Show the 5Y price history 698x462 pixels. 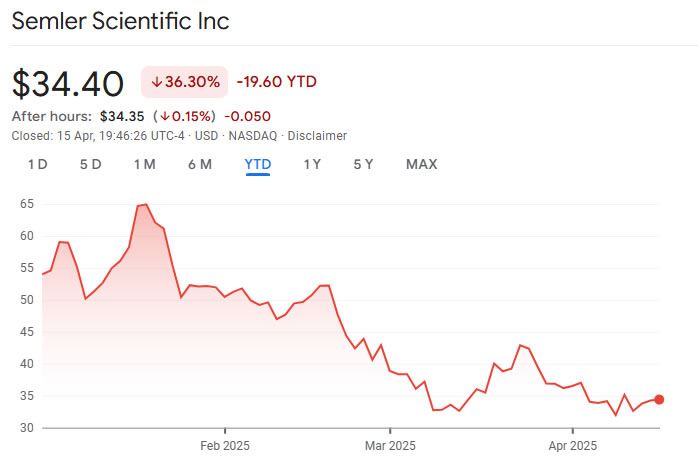click(363, 164)
